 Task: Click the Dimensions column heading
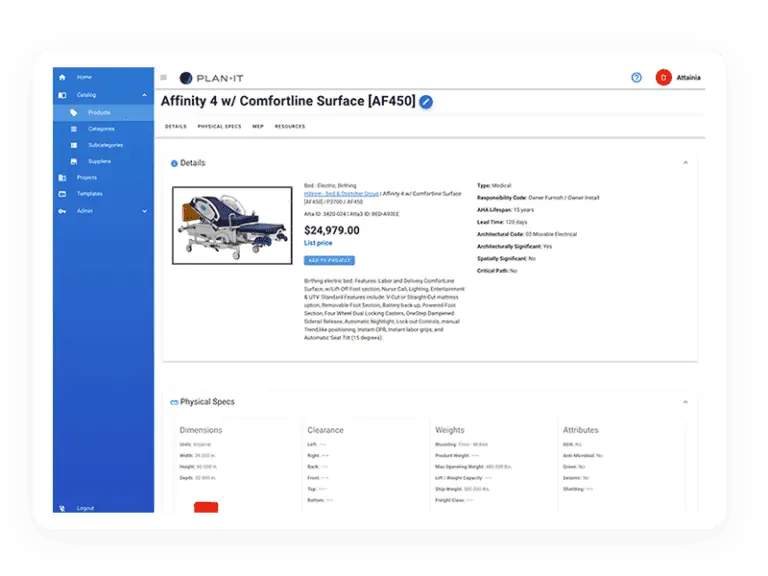click(x=201, y=430)
